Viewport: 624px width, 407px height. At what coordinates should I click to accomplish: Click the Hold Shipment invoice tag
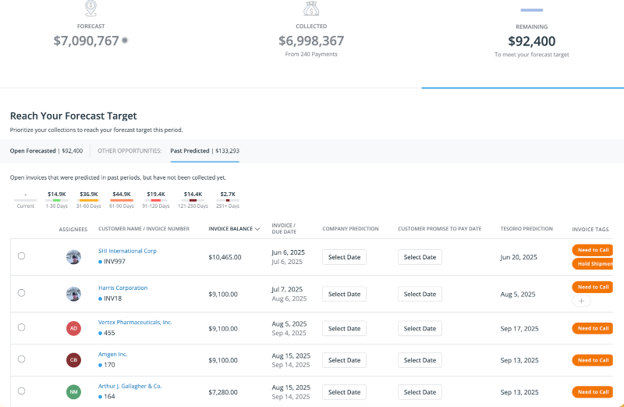(x=592, y=264)
